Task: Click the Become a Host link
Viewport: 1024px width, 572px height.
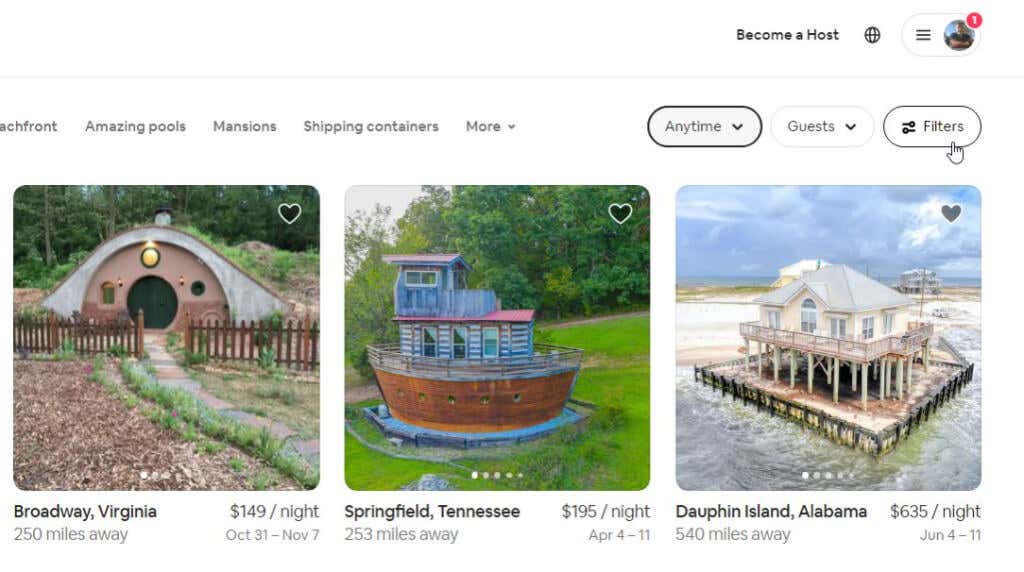Action: pyautogui.click(x=787, y=35)
